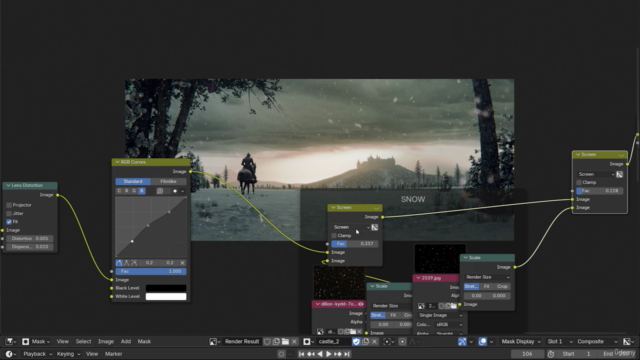Select the active blue channel B in RGB Curves
Screen dimensions: 640x360
click(142, 191)
